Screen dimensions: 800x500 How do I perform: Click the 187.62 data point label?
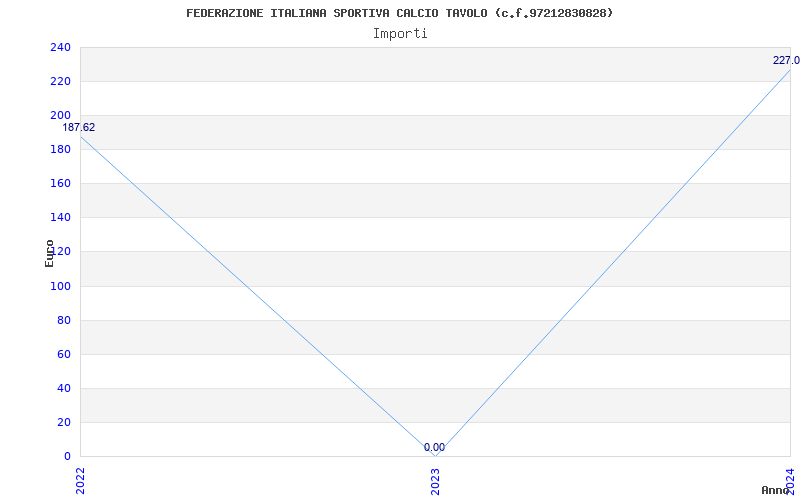click(79, 128)
